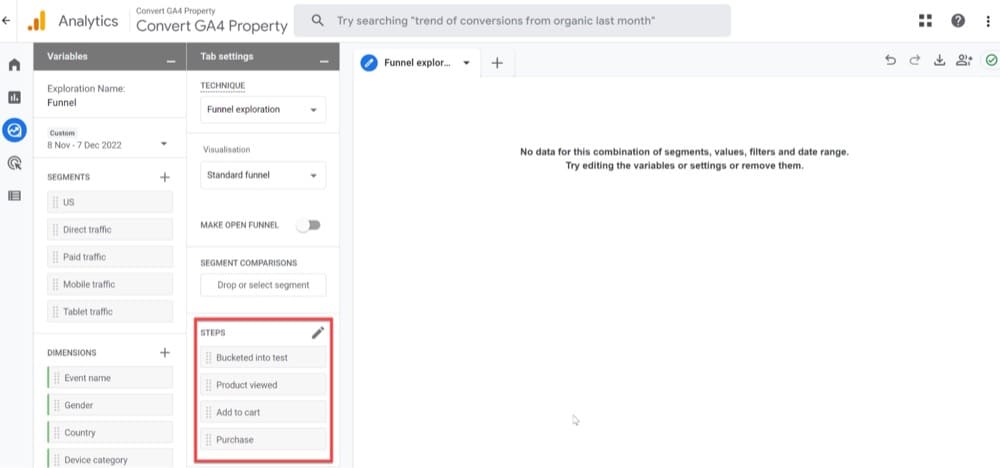Click the pencil icon to edit Steps
Screen dimensions: 1000x468
(x=318, y=332)
